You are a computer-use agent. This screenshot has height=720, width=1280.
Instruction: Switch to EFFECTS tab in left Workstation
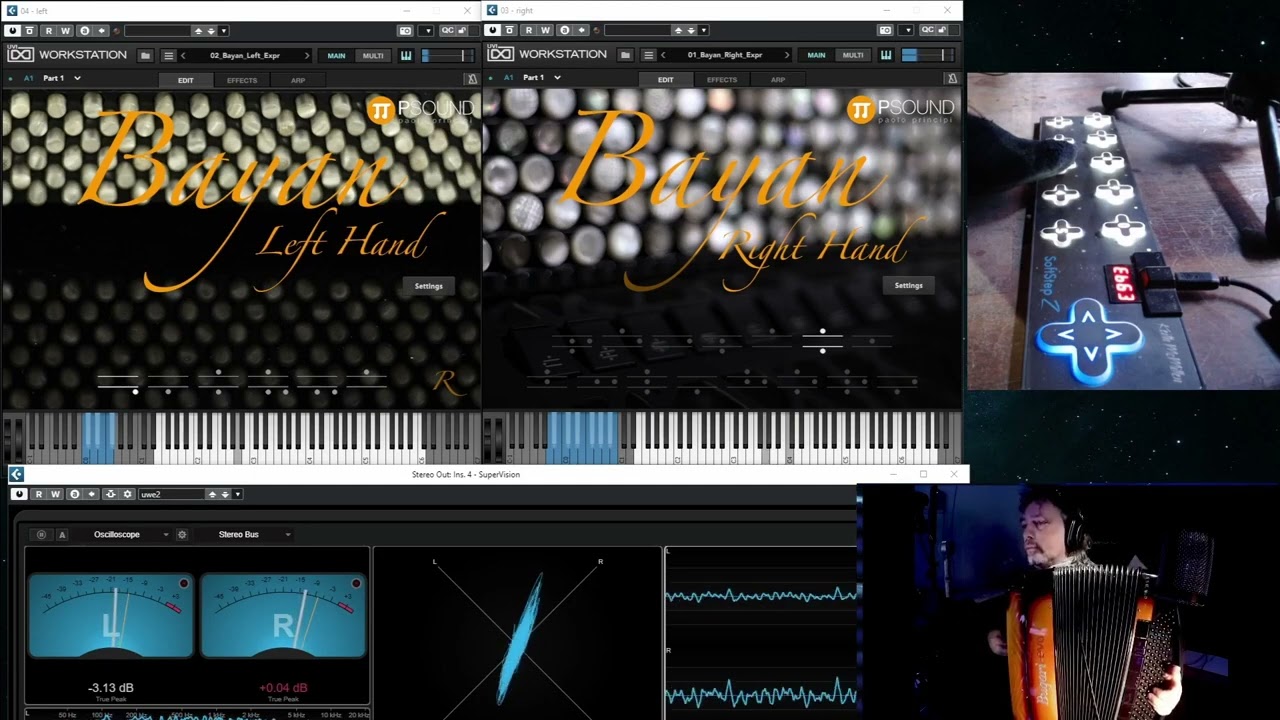pyautogui.click(x=242, y=80)
